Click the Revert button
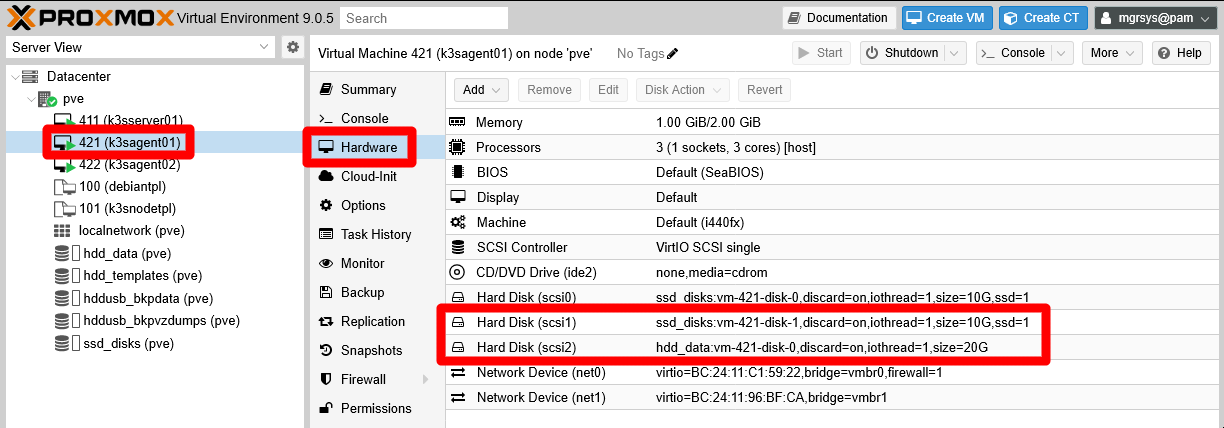This screenshot has height=428, width=1224. pos(765,89)
